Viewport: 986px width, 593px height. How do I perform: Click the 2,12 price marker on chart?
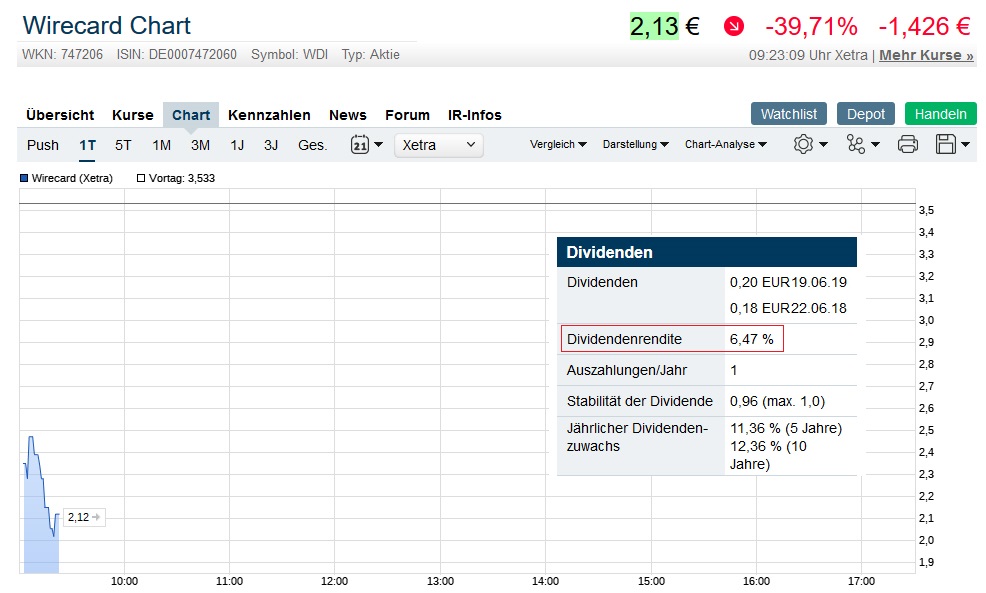pos(84,518)
